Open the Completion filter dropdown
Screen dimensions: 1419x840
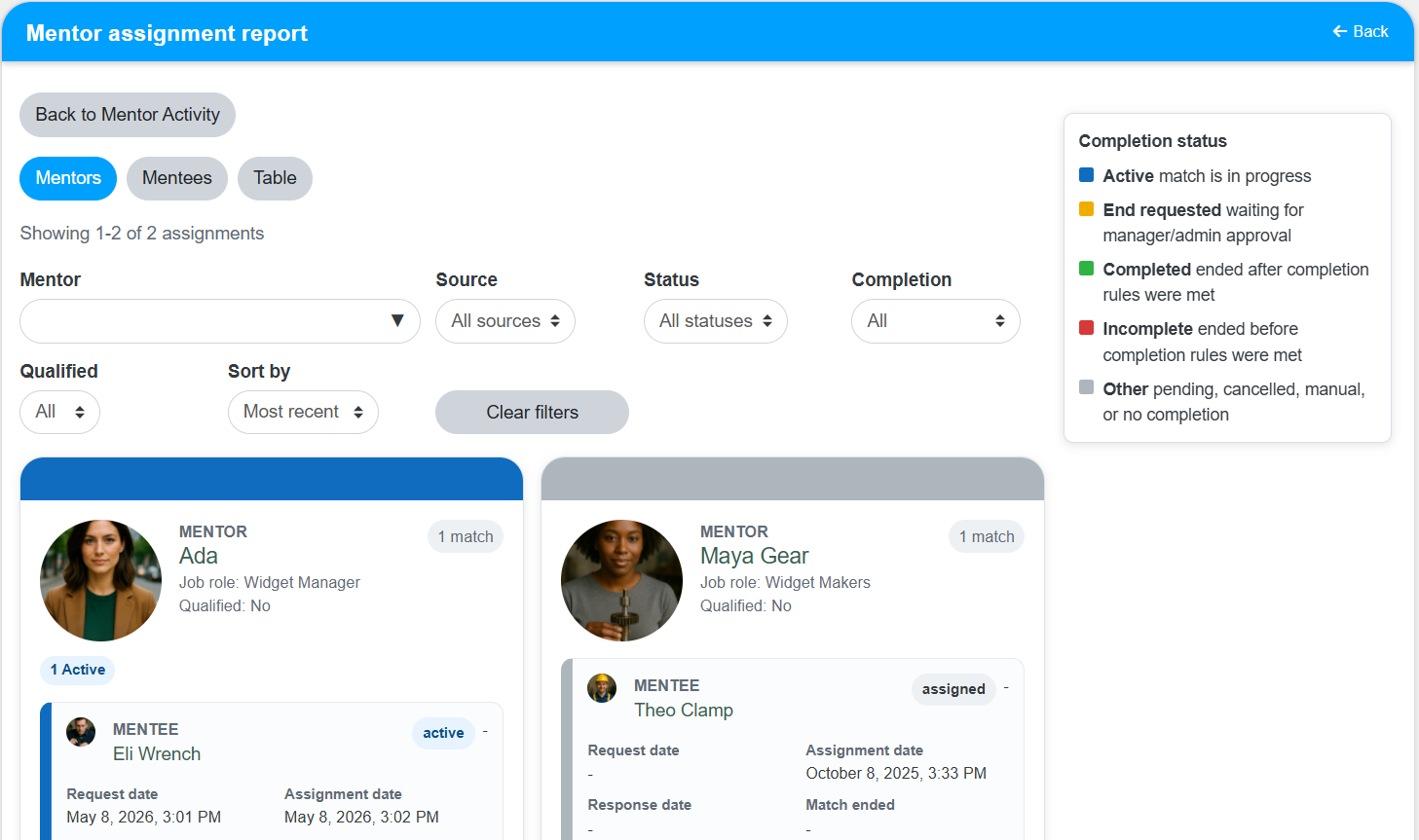pos(936,321)
